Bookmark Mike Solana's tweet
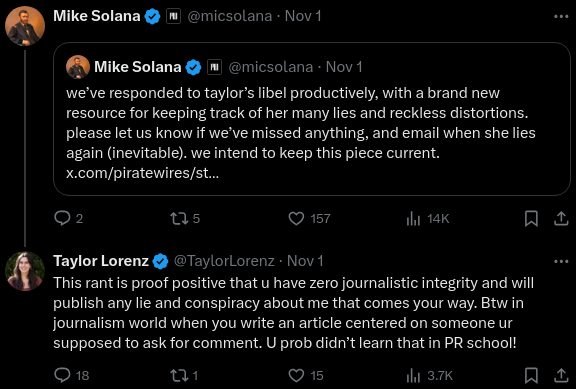 coord(531,219)
